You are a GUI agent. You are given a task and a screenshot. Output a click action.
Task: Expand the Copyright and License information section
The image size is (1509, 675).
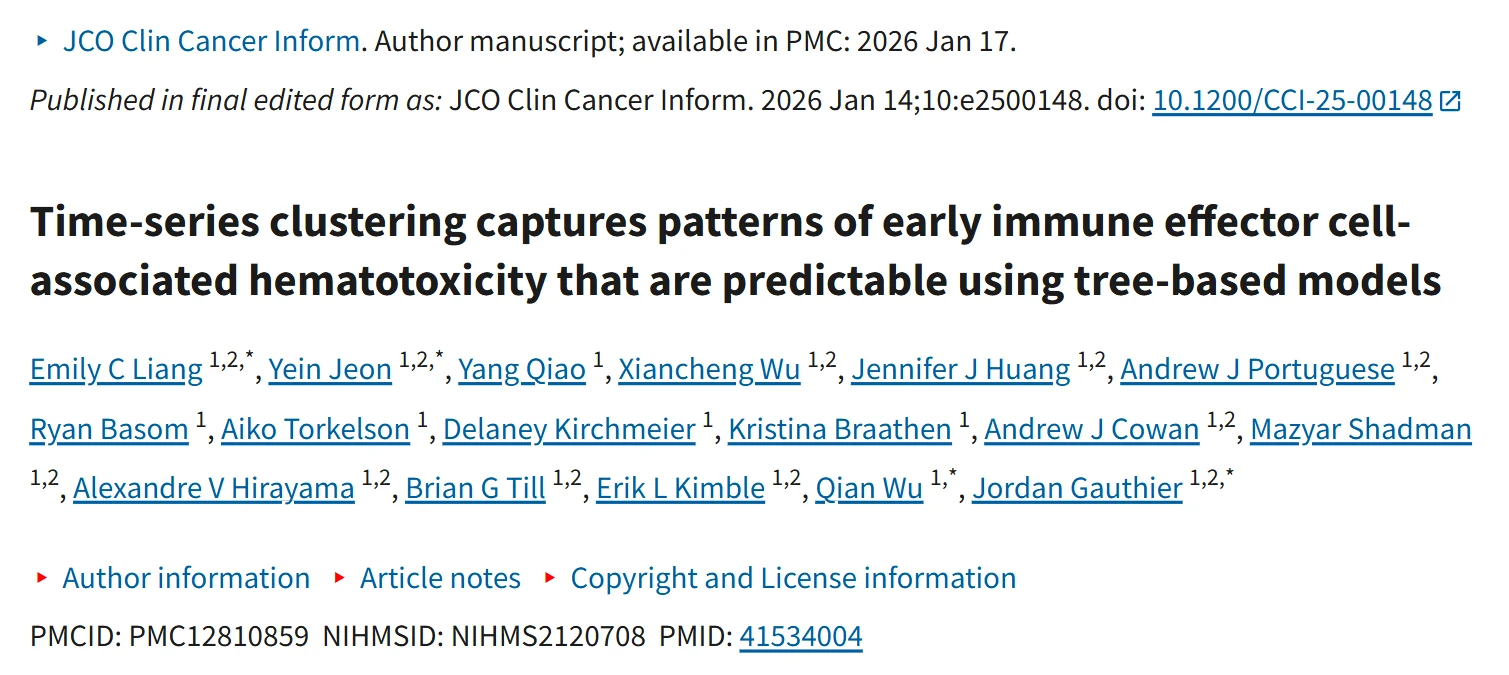(793, 578)
